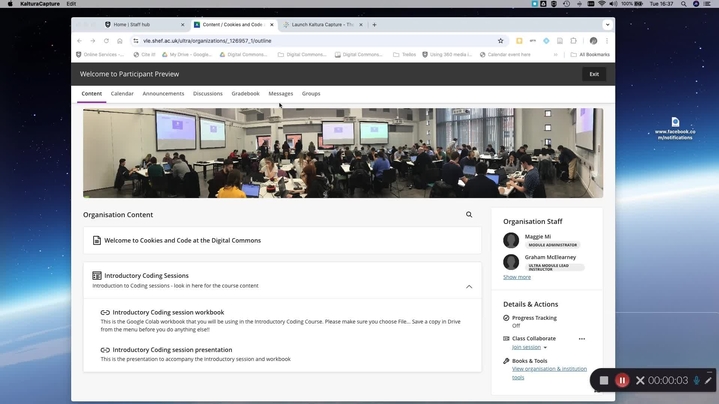Open the All Bookmarks folder
This screenshot has height=404, width=719.
[590, 55]
